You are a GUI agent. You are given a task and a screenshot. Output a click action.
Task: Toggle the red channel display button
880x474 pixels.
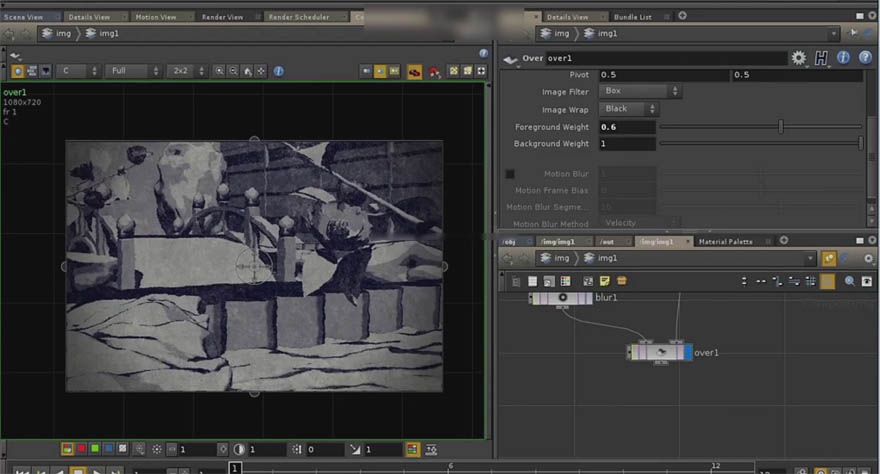point(81,449)
